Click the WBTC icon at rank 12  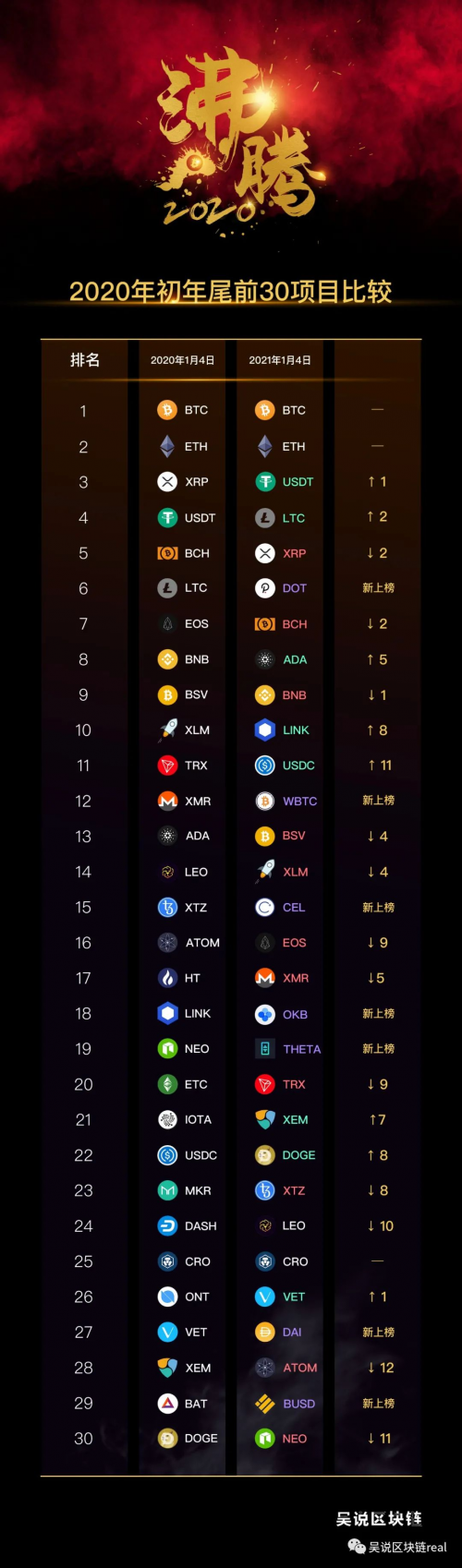[265, 801]
